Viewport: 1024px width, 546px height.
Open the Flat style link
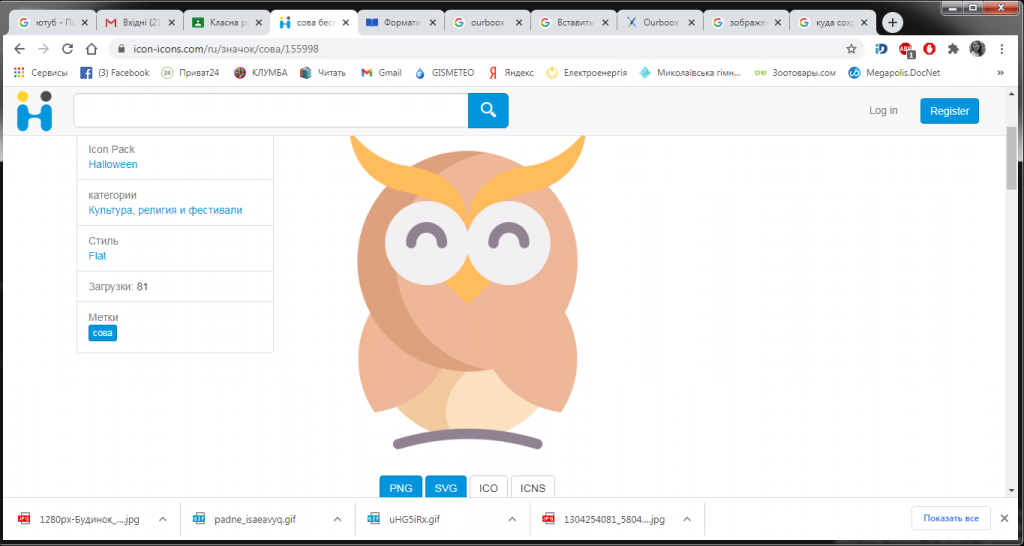(97, 255)
